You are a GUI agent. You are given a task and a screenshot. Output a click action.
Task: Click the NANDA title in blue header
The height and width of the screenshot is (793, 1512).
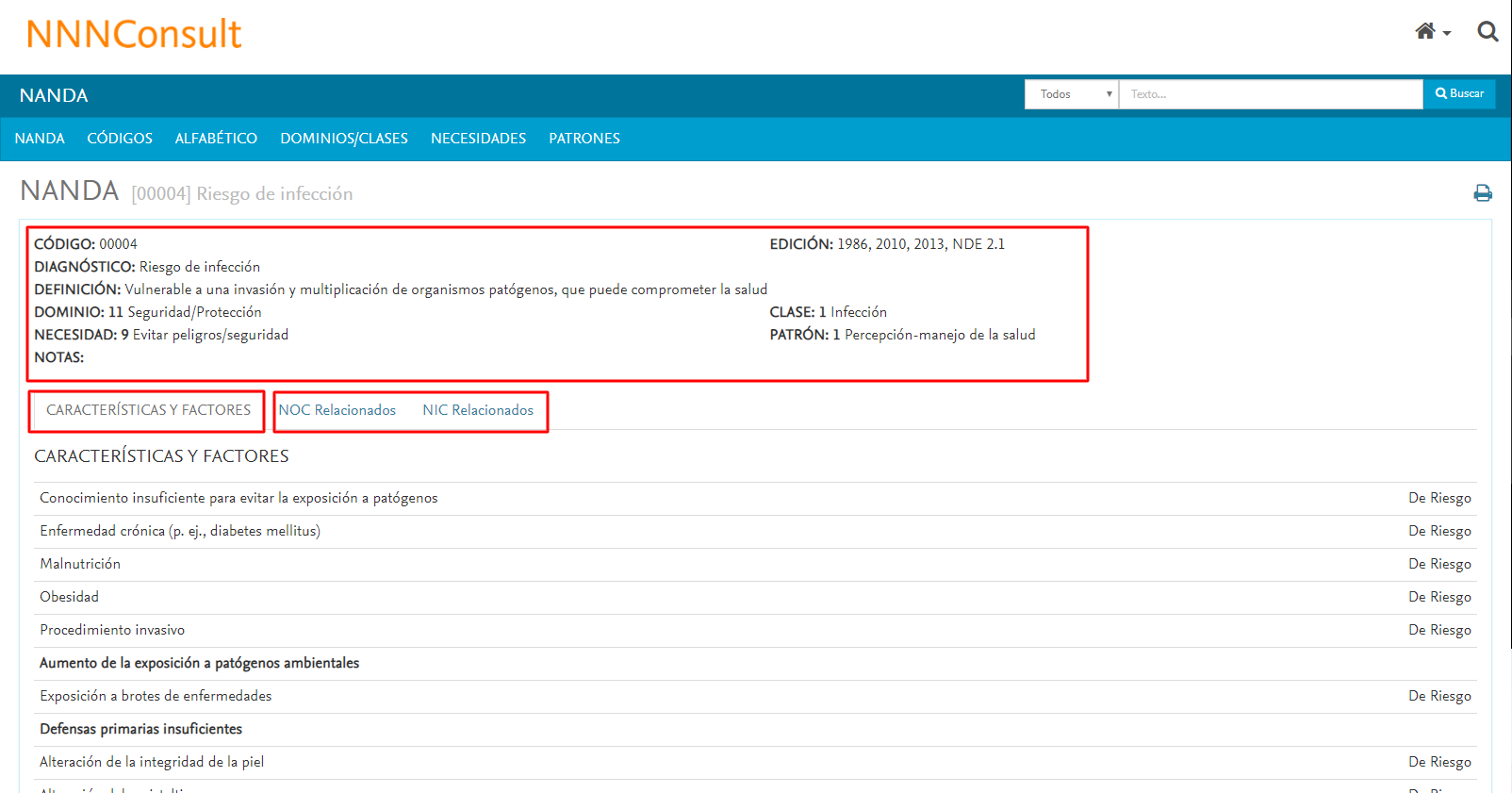(x=54, y=96)
